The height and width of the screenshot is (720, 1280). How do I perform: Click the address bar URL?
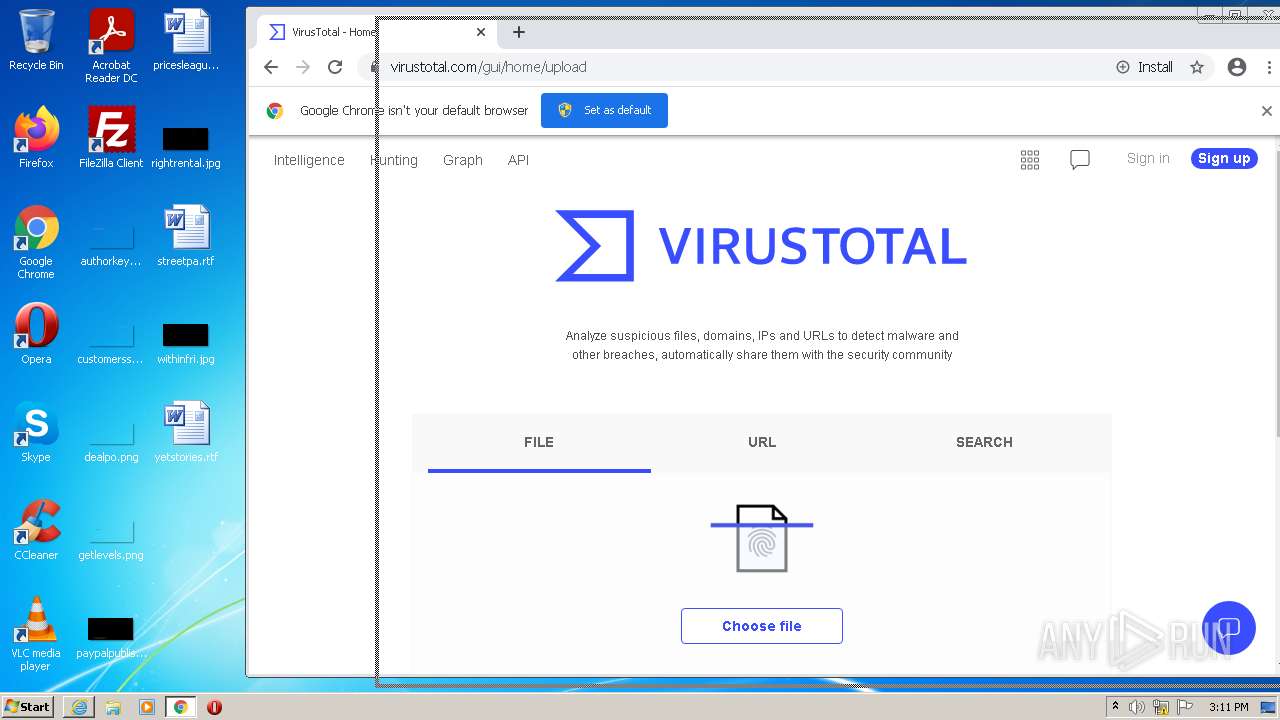pyautogui.click(x=489, y=67)
